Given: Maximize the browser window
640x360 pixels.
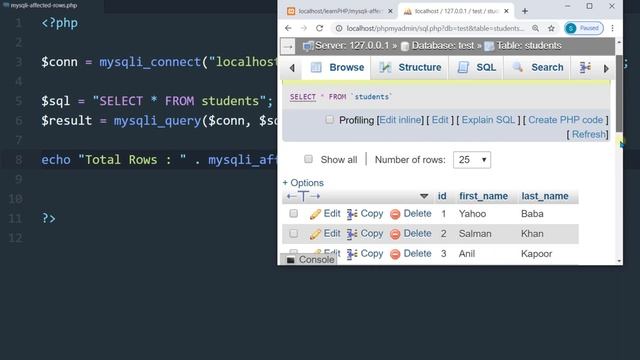Looking at the screenshot, I should click(589, 6).
